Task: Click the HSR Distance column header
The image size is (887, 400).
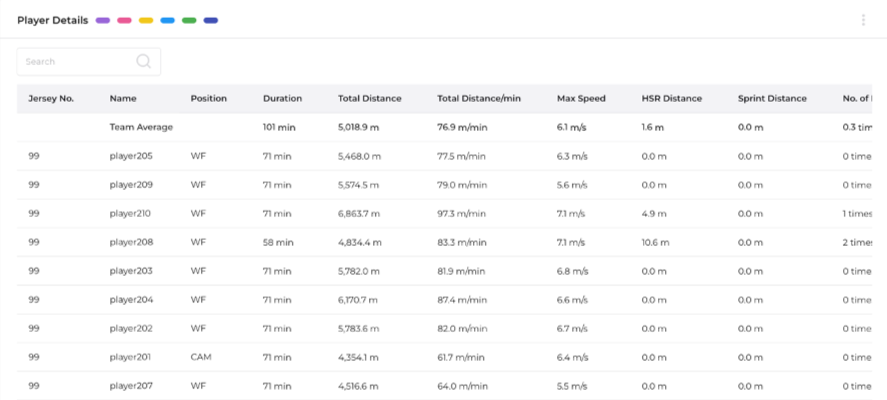Action: click(671, 98)
